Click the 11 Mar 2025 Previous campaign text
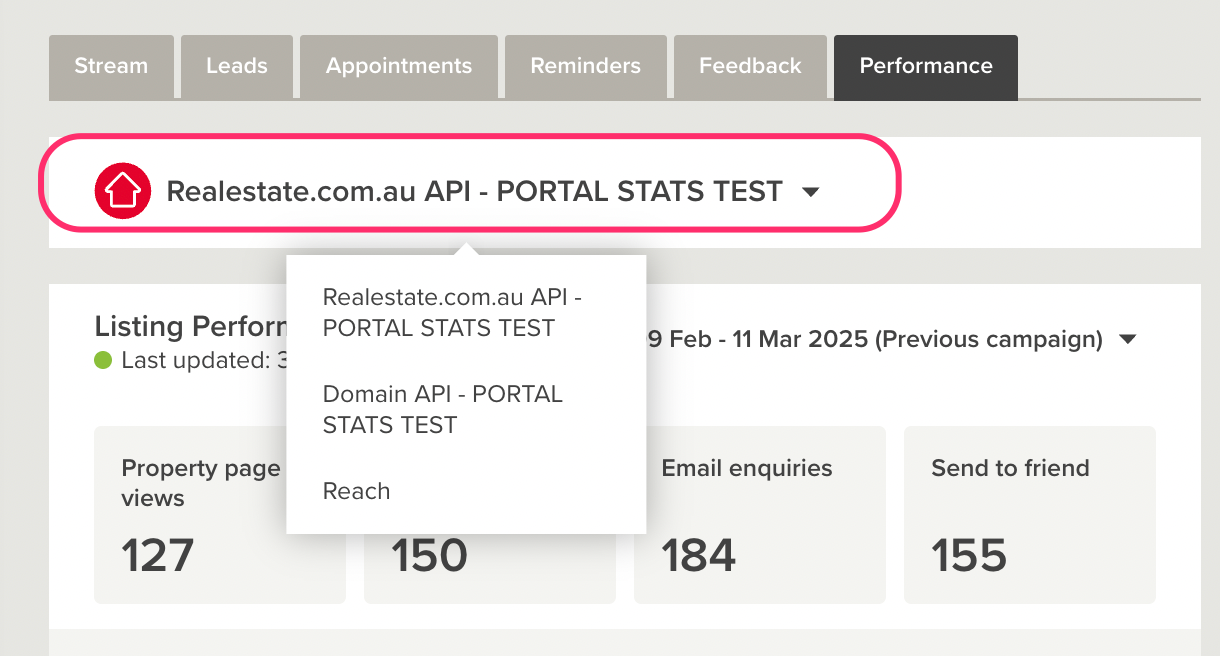The height and width of the screenshot is (656, 1220). click(874, 339)
